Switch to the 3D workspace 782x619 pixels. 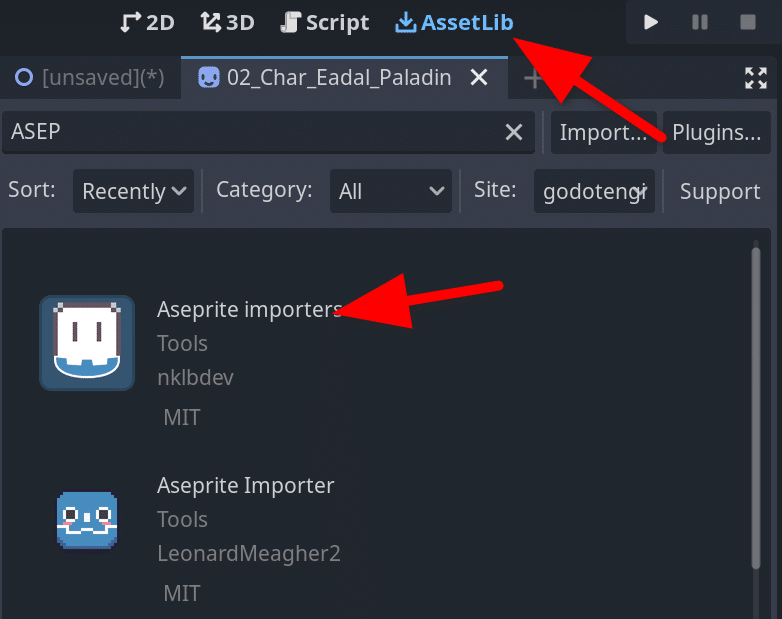click(227, 22)
